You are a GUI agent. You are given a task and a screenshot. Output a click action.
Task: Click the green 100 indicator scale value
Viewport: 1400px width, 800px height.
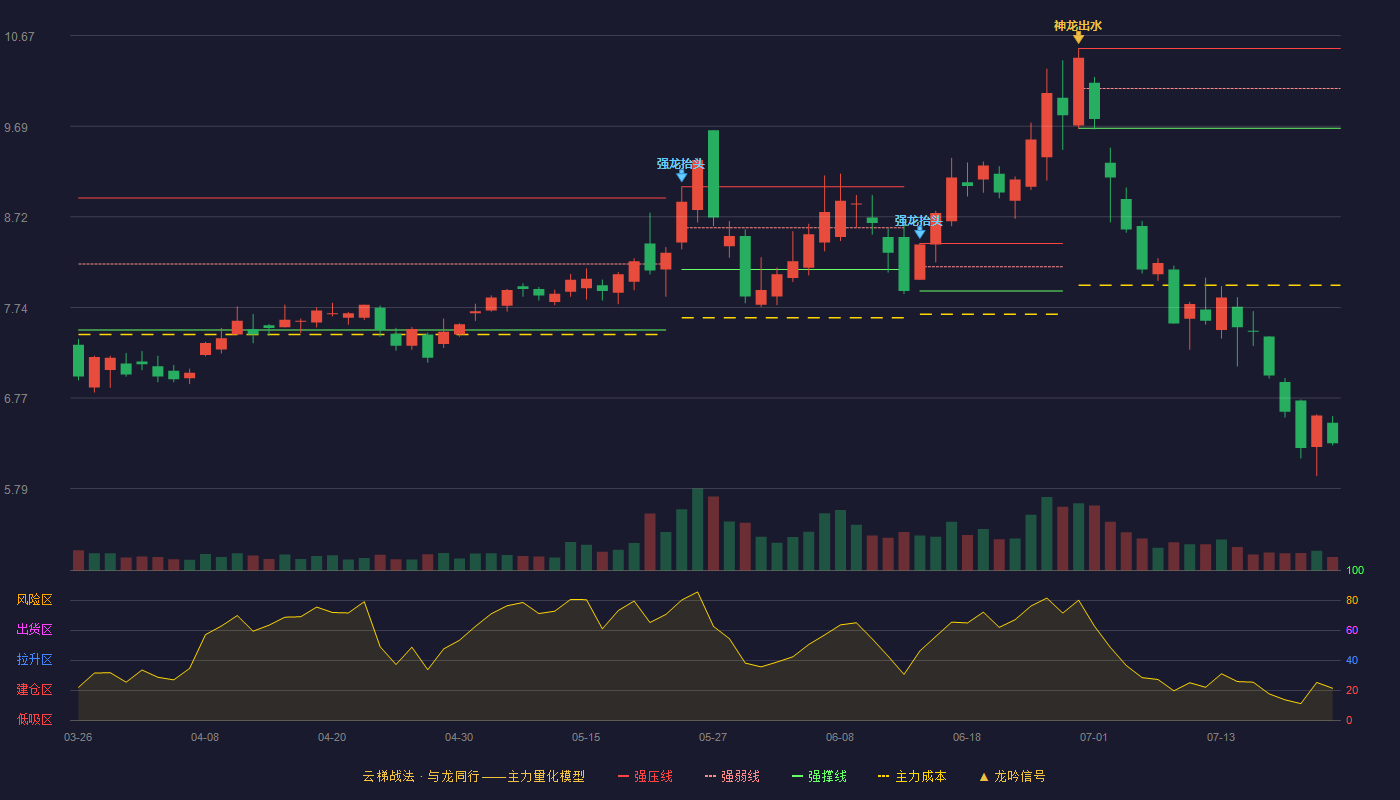(x=1355, y=571)
